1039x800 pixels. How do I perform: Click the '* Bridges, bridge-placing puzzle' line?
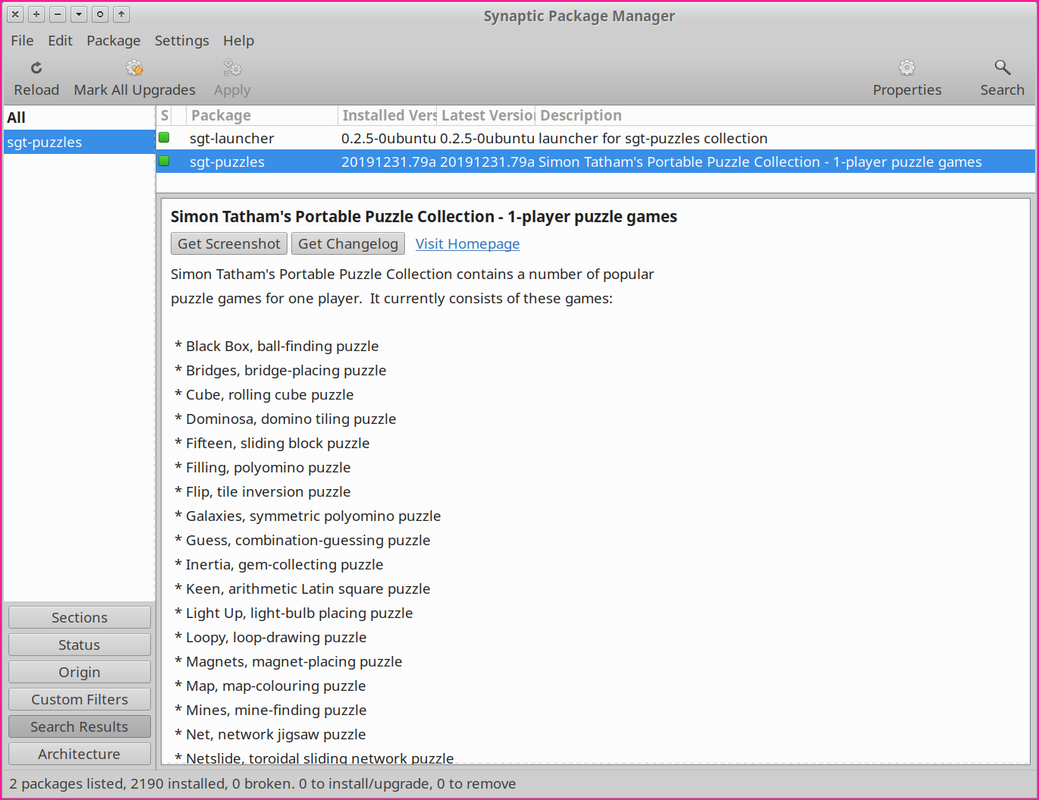coord(280,371)
